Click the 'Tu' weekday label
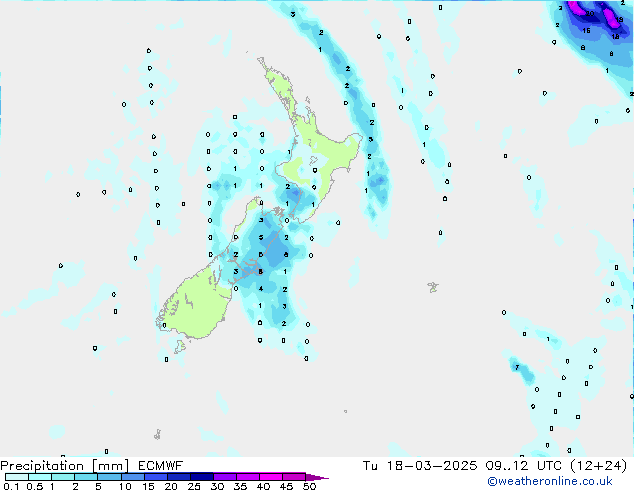This screenshot has width=634, height=490. [x=370, y=466]
